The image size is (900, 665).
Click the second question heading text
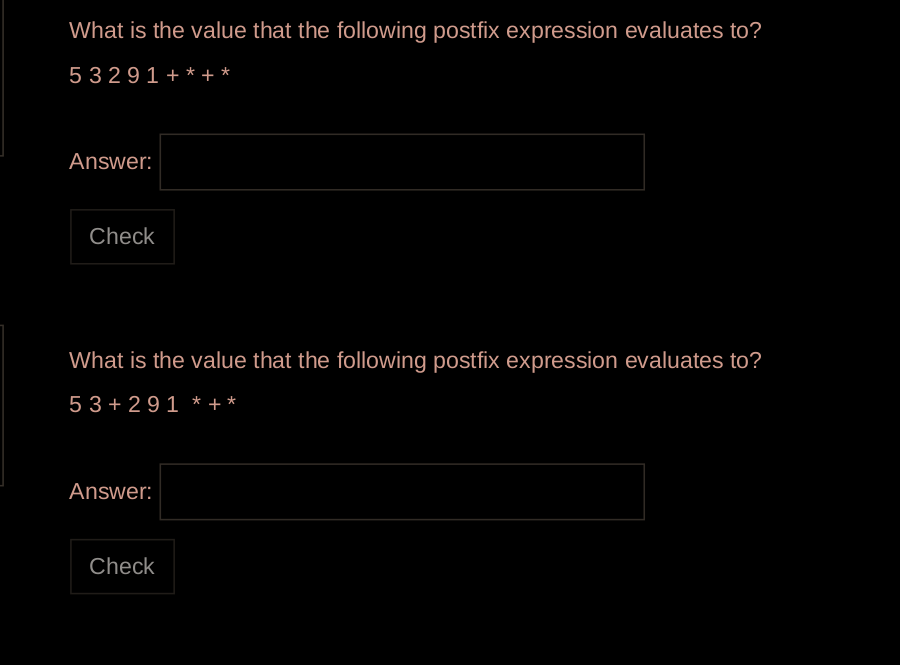(414, 360)
